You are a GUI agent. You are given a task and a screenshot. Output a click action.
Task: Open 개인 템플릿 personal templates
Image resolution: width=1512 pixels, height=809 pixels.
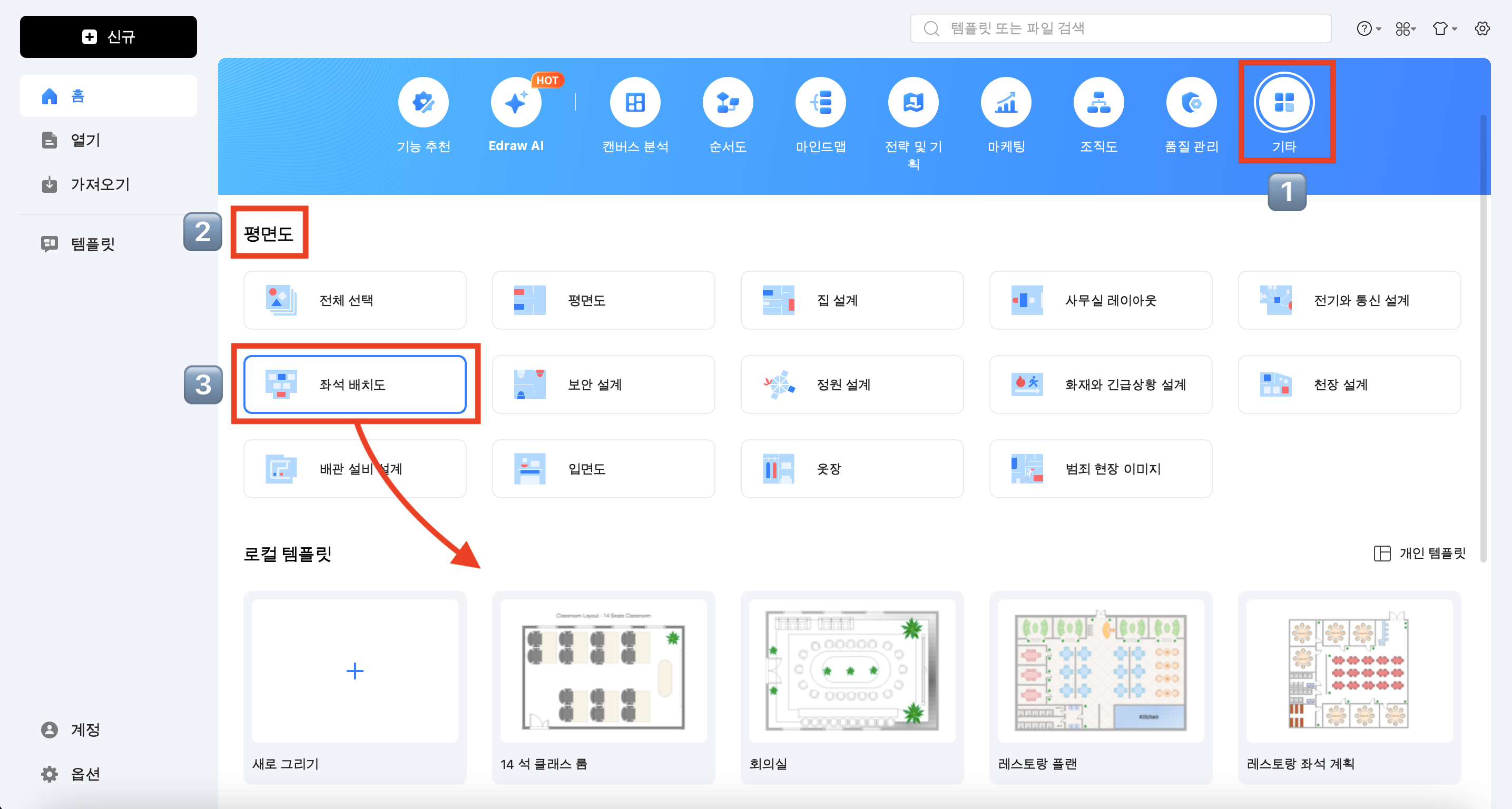(x=1420, y=553)
